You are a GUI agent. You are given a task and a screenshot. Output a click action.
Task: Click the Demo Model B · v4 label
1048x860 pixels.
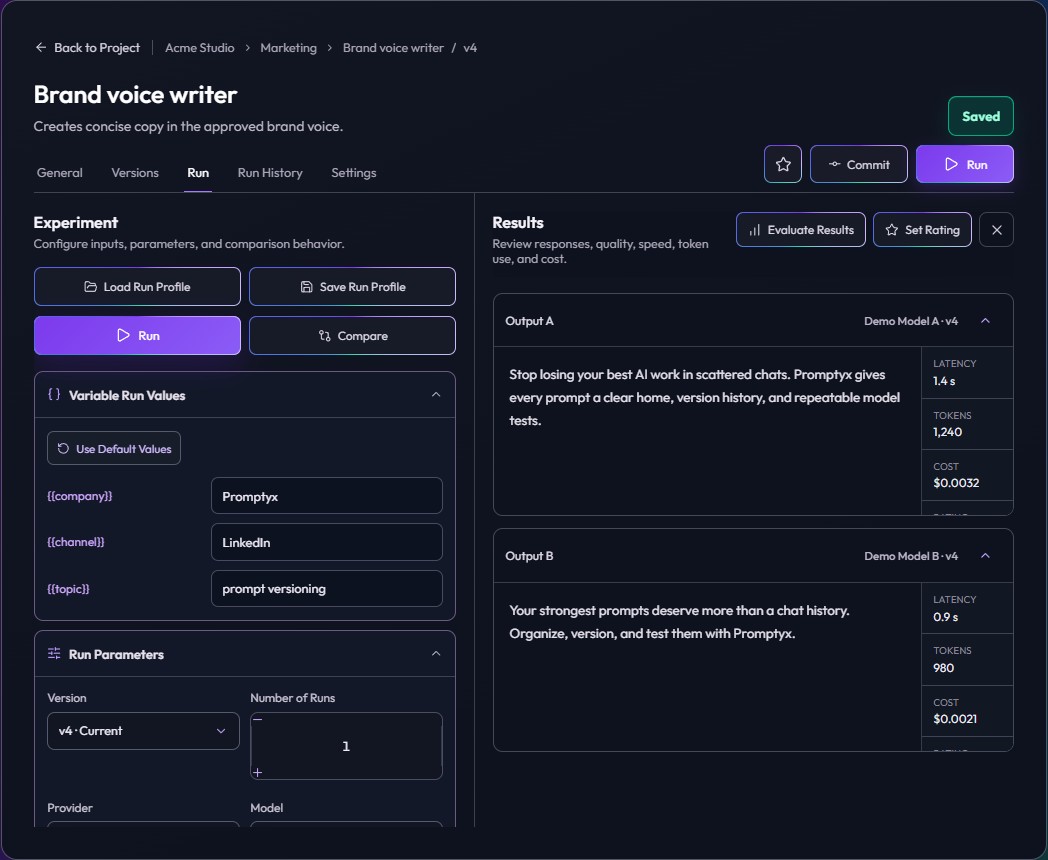pos(910,556)
